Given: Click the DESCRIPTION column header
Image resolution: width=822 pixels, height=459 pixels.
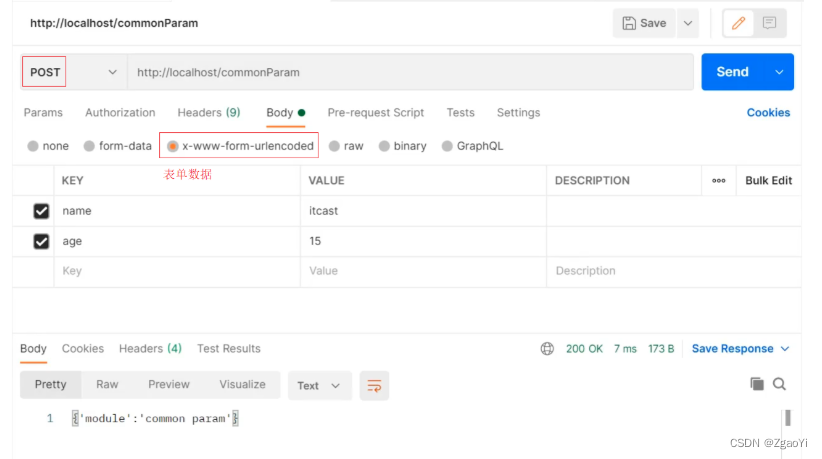Looking at the screenshot, I should coord(592,181).
